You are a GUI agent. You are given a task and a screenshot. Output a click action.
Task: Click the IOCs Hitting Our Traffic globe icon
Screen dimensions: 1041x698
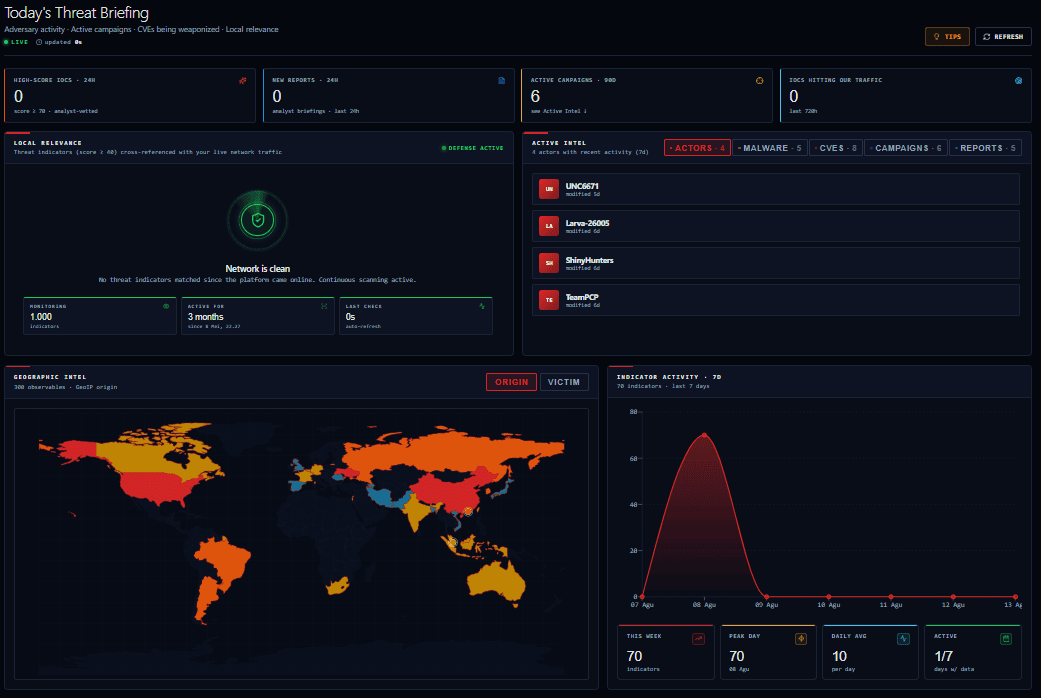(x=1018, y=80)
